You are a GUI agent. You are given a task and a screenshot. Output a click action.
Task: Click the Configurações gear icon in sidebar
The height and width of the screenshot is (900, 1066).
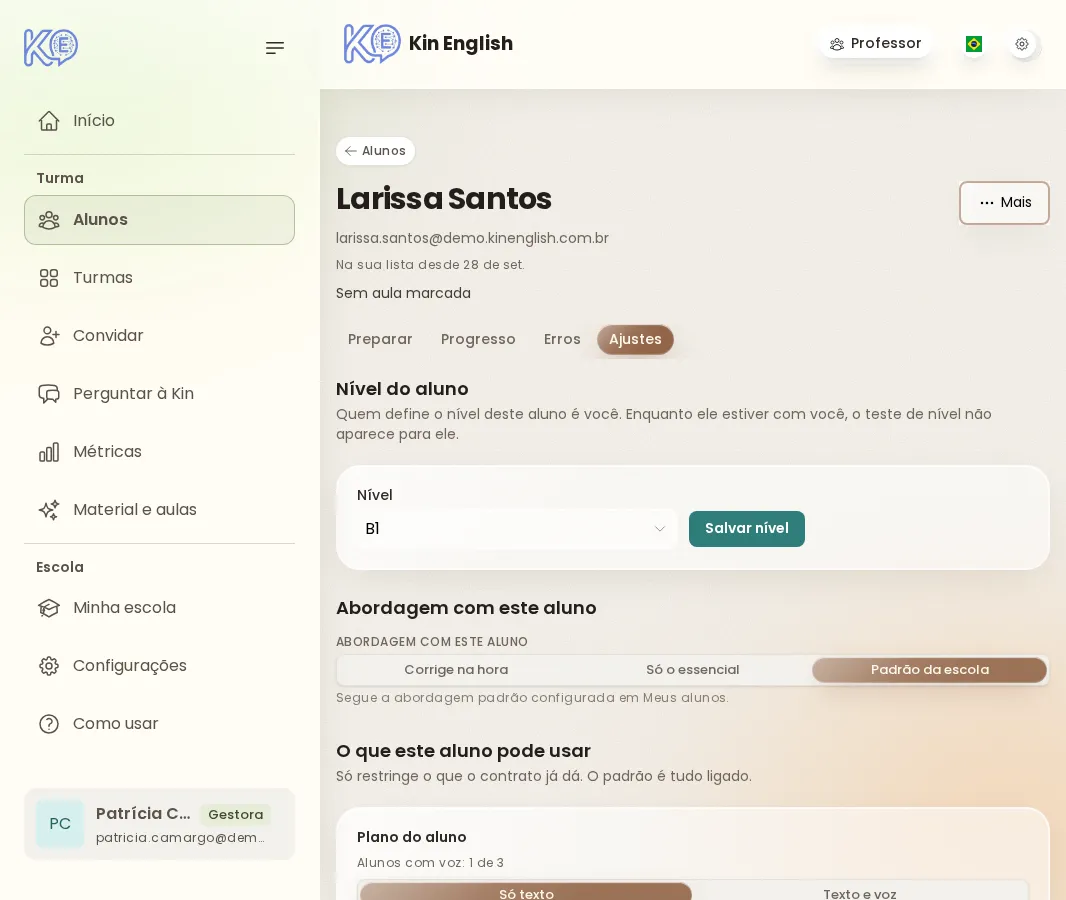(49, 665)
